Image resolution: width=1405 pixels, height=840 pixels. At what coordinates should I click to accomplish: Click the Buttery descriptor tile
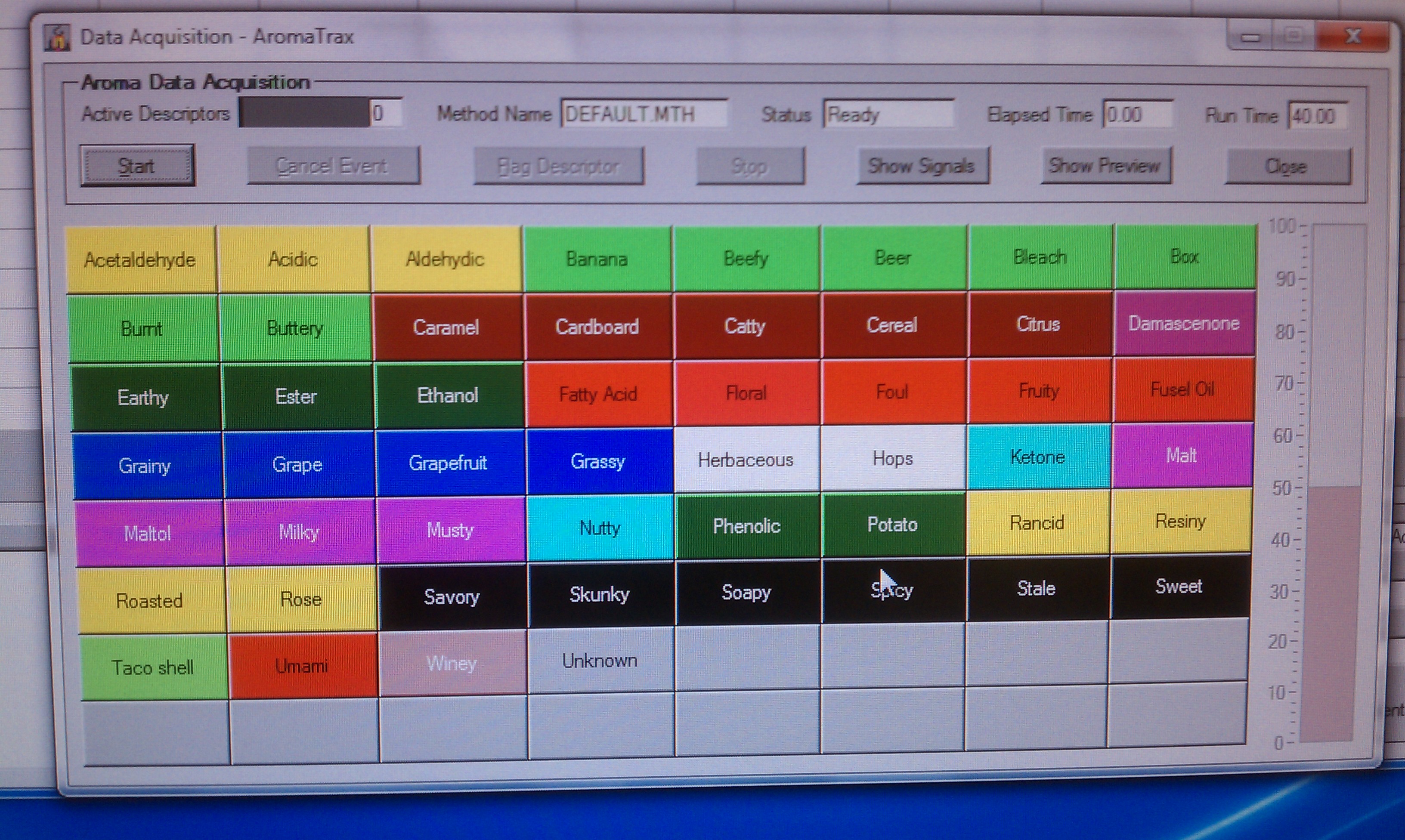coord(295,328)
